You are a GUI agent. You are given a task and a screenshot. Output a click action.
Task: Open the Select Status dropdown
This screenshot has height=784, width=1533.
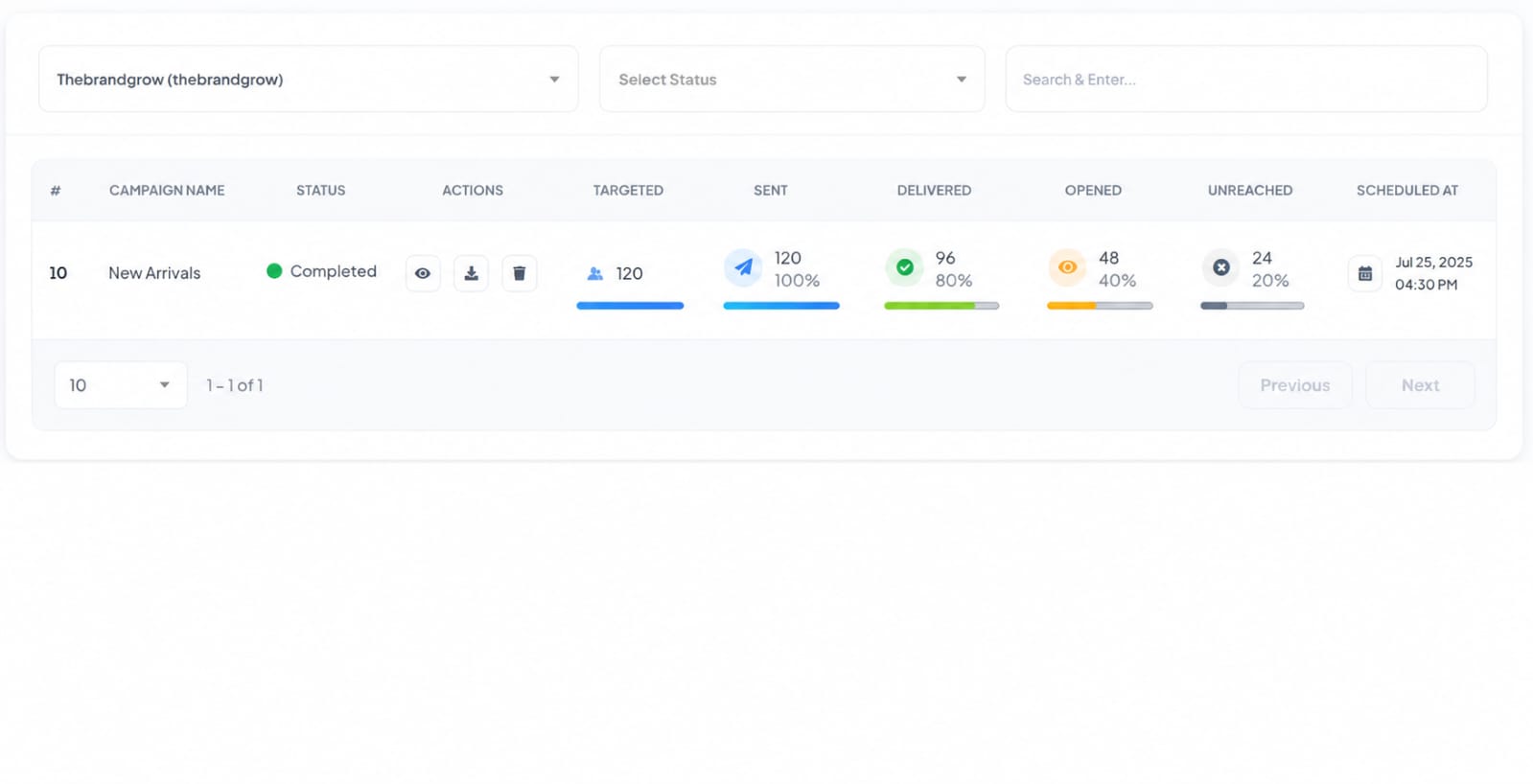[792, 79]
